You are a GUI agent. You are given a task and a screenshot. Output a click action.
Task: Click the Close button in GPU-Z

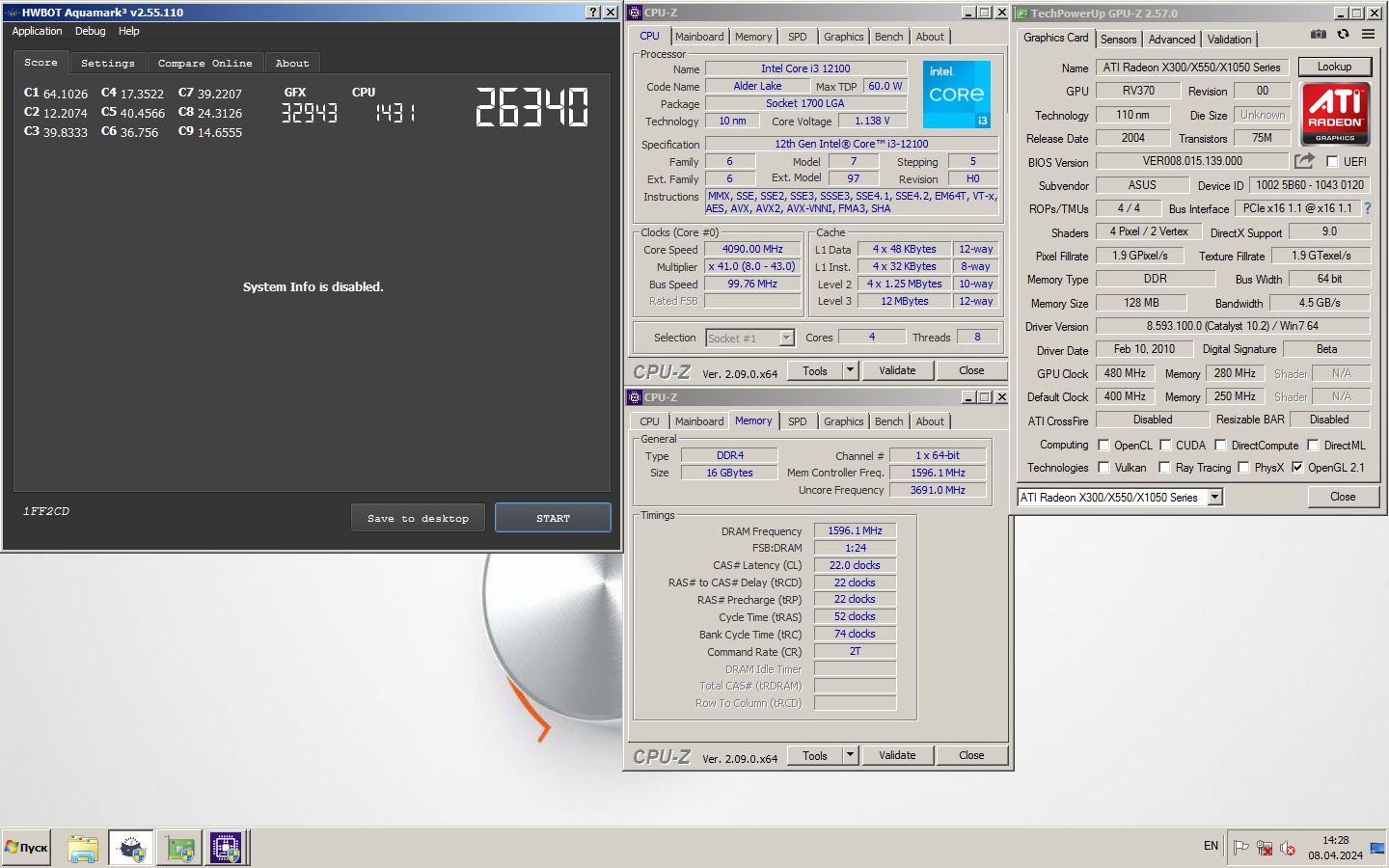click(x=1343, y=497)
